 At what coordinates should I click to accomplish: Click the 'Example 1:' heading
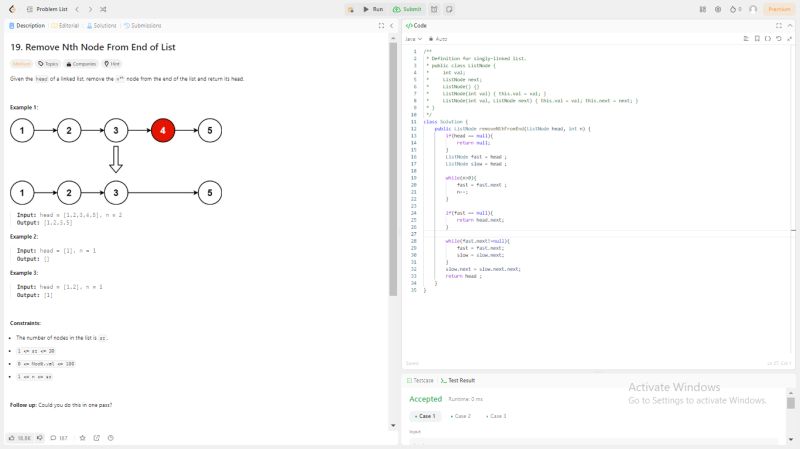pyautogui.click(x=24, y=108)
